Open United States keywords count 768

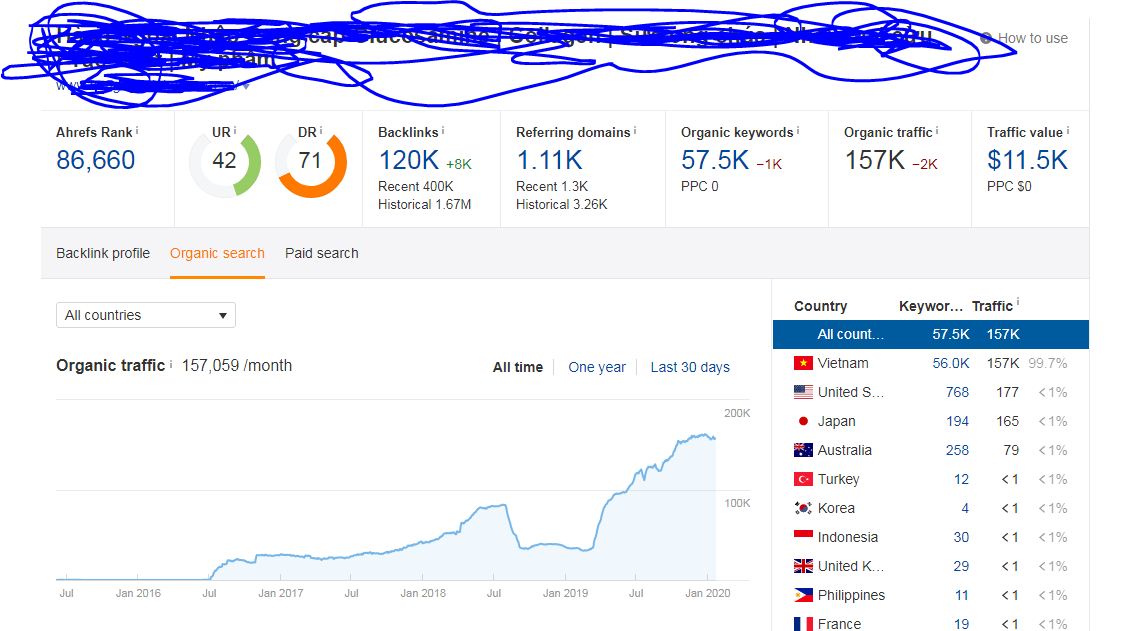click(957, 392)
